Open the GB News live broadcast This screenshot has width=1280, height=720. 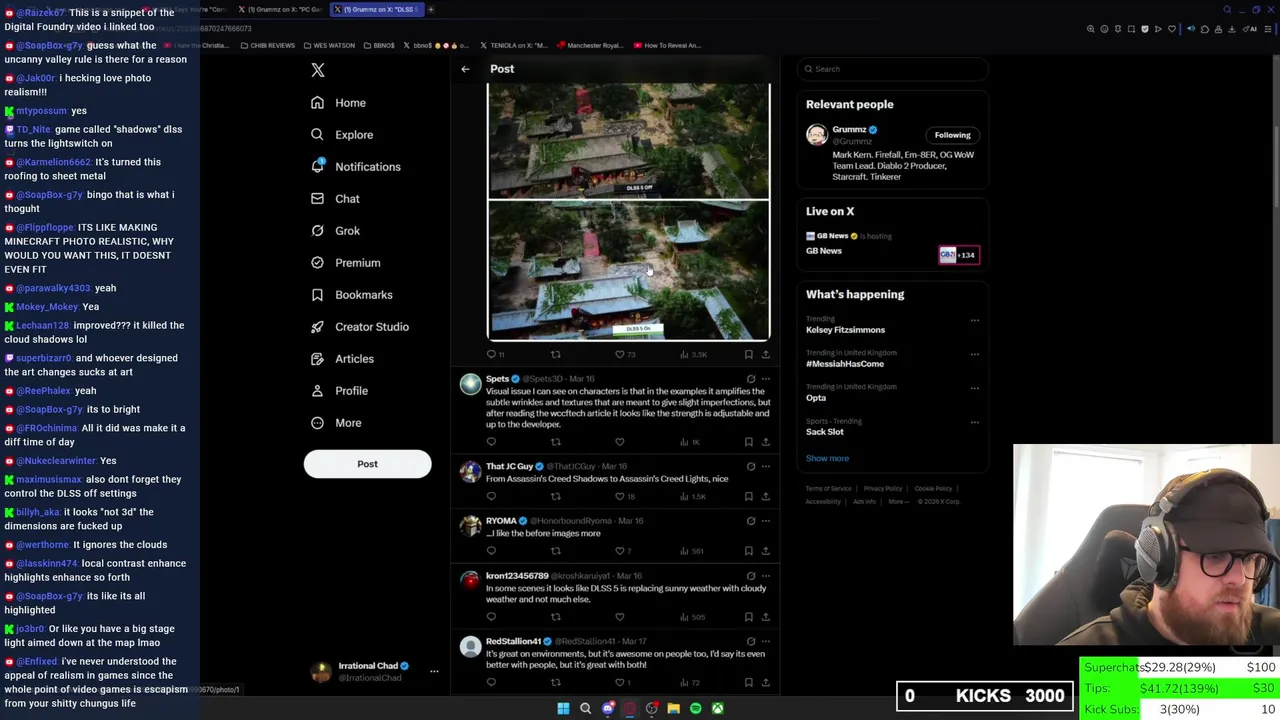pyautogui.click(x=892, y=244)
